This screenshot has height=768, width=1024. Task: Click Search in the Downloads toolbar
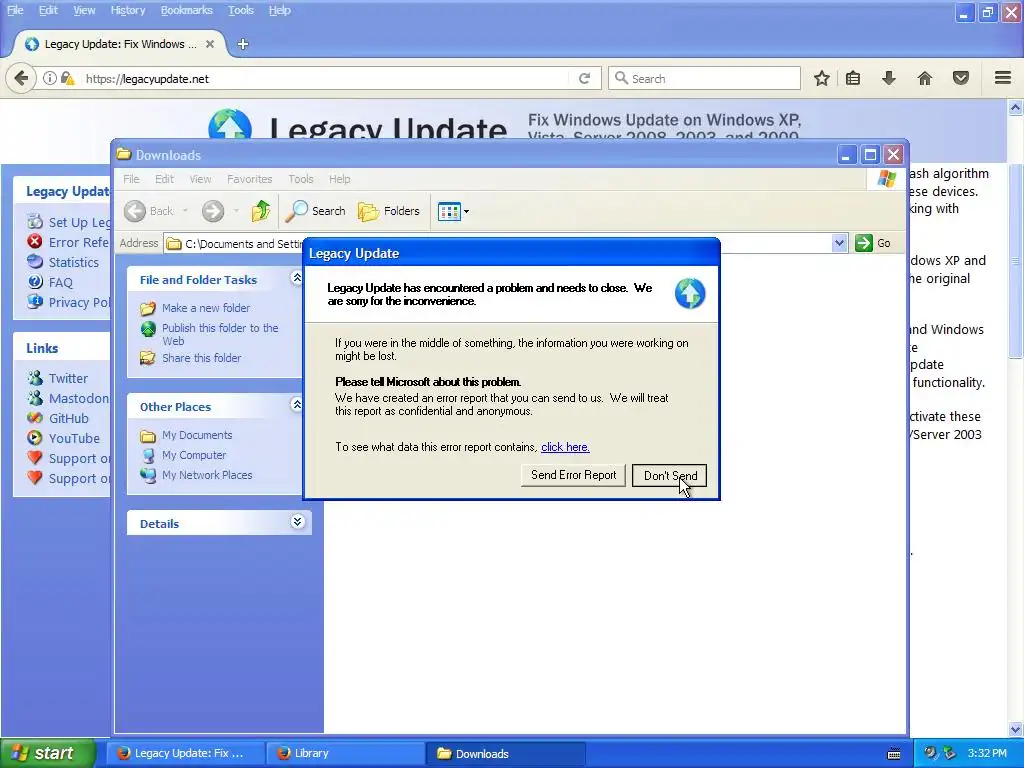click(316, 211)
